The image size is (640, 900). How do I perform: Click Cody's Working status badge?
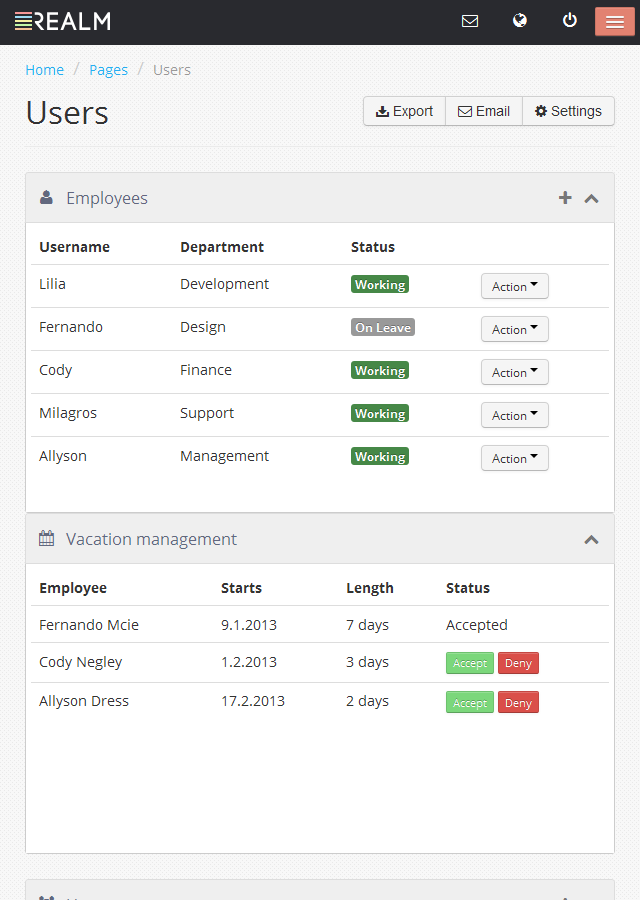(x=380, y=370)
